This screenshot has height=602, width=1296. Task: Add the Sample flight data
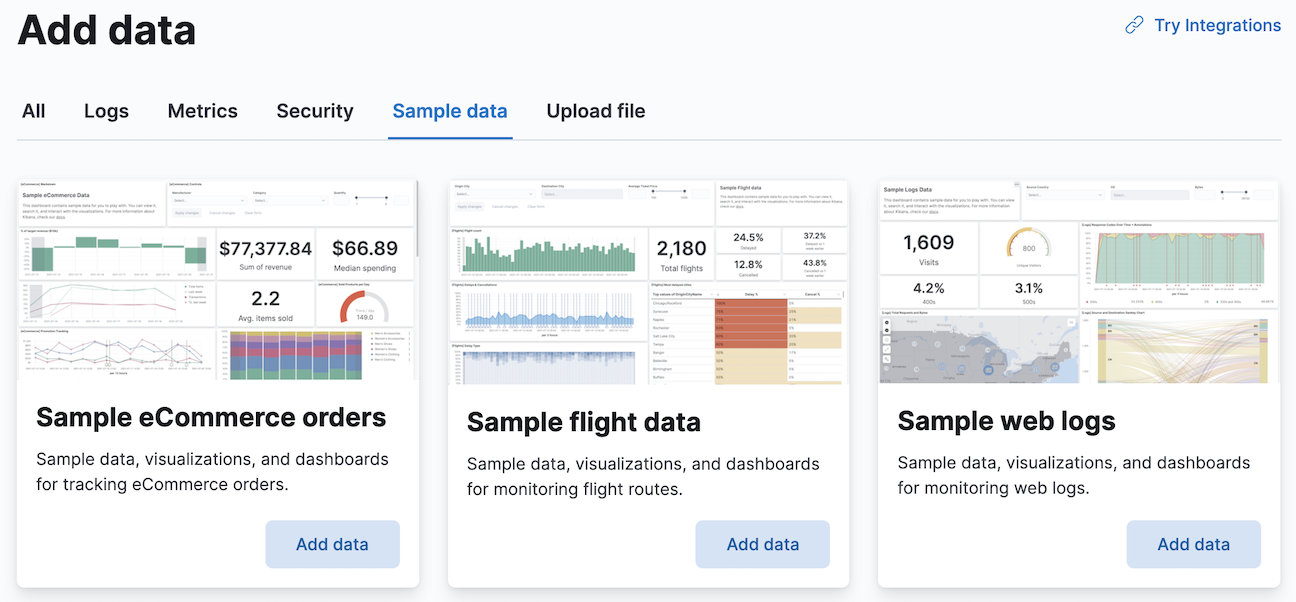(762, 543)
